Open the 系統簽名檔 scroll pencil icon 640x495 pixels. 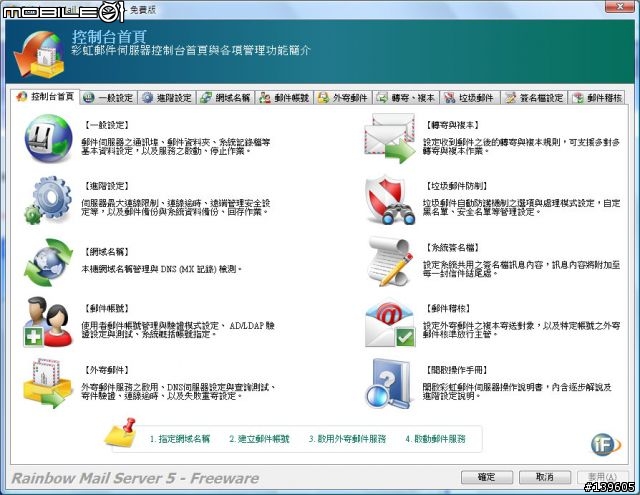389,262
